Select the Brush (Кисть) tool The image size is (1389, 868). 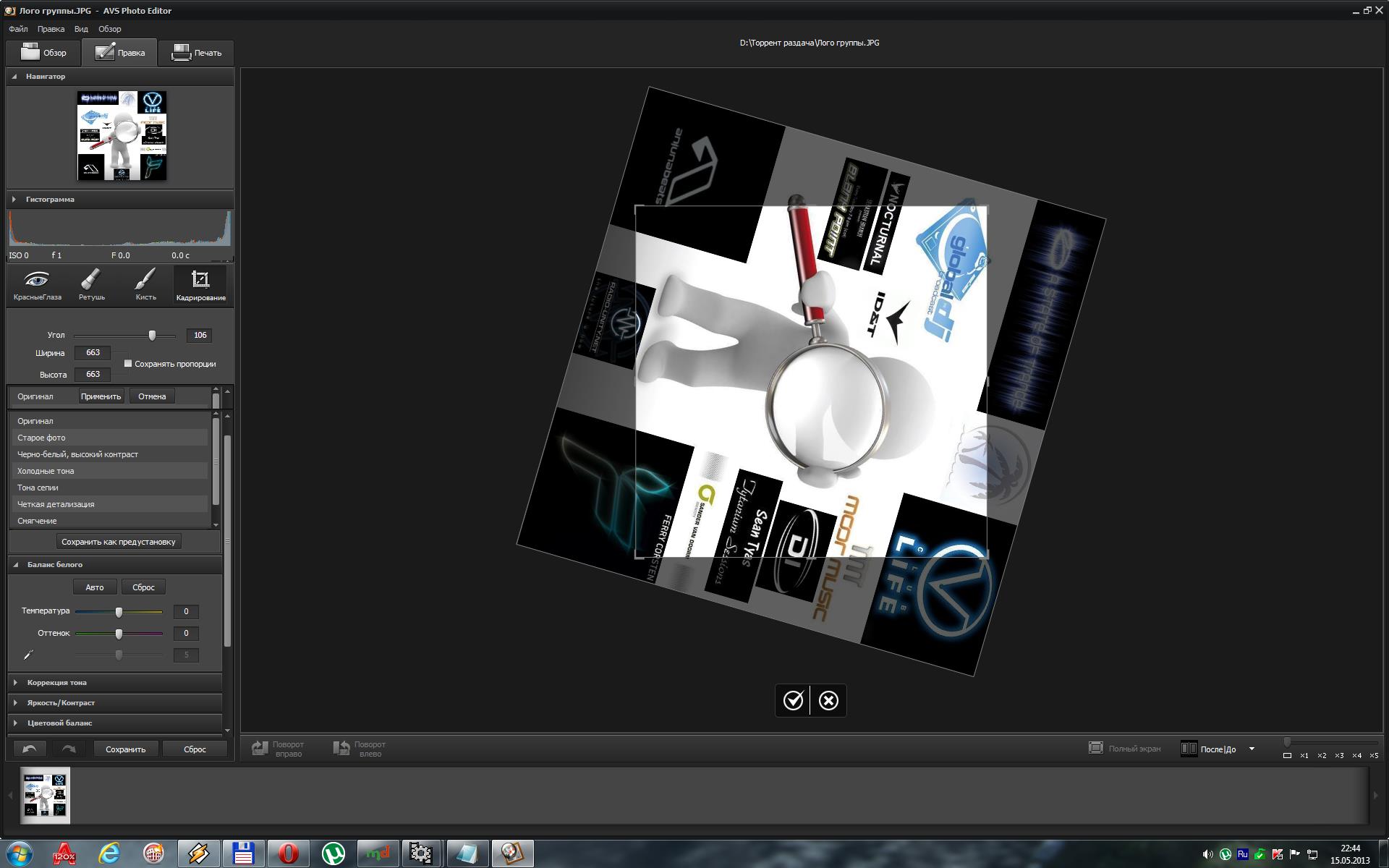coord(145,284)
